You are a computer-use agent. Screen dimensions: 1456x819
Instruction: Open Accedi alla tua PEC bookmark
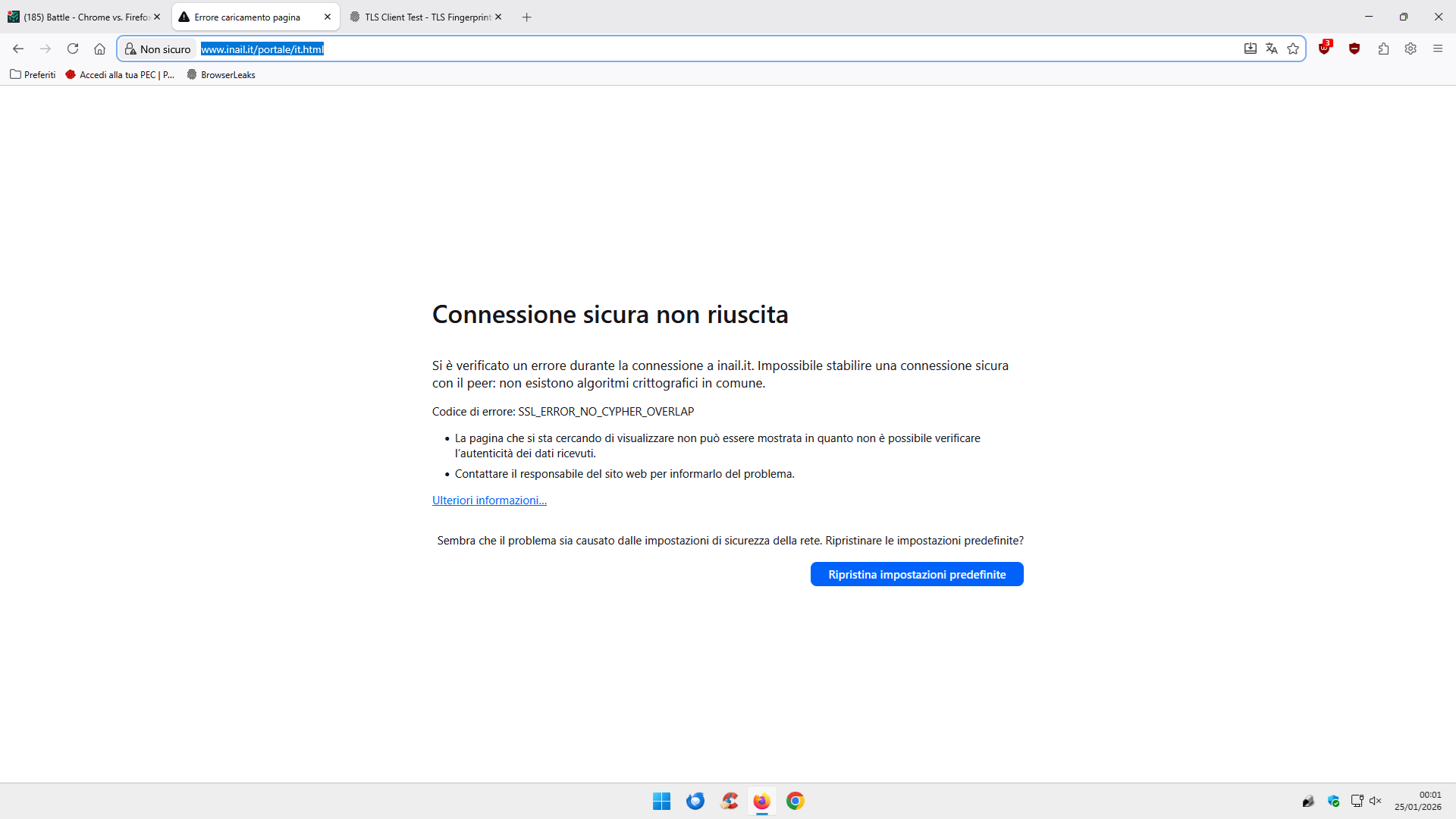[120, 74]
